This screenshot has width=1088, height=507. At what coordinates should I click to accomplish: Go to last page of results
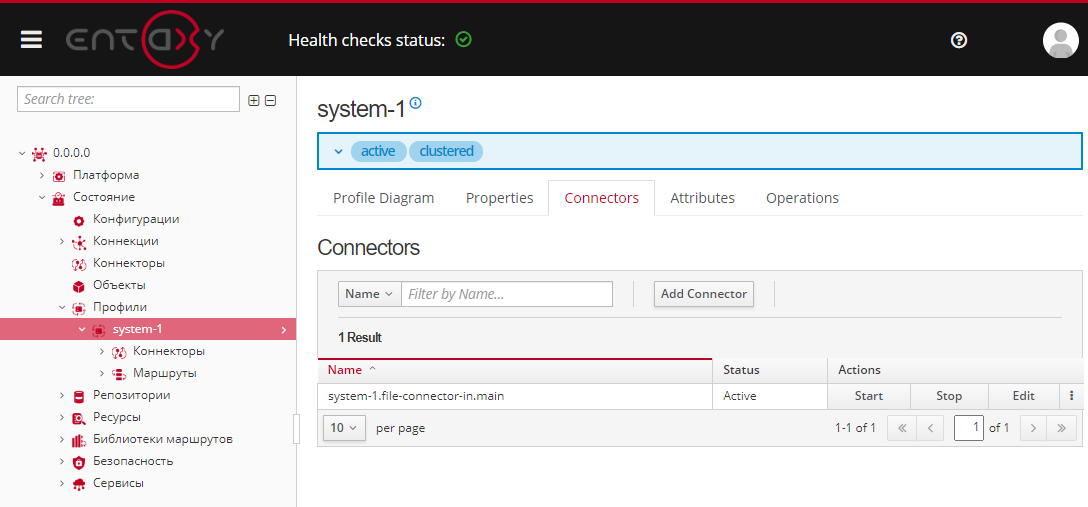[x=1062, y=428]
